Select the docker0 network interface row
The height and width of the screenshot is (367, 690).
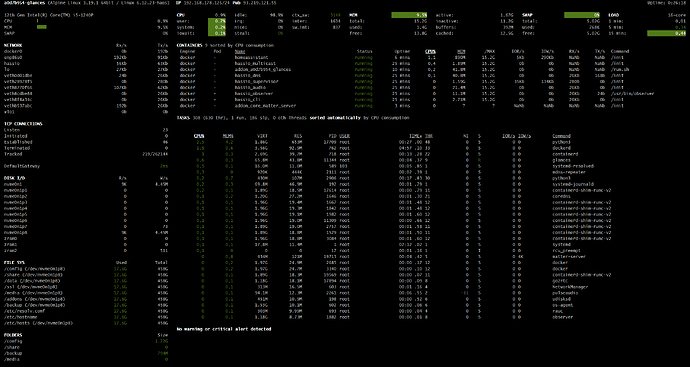pyautogui.click(x=86, y=51)
